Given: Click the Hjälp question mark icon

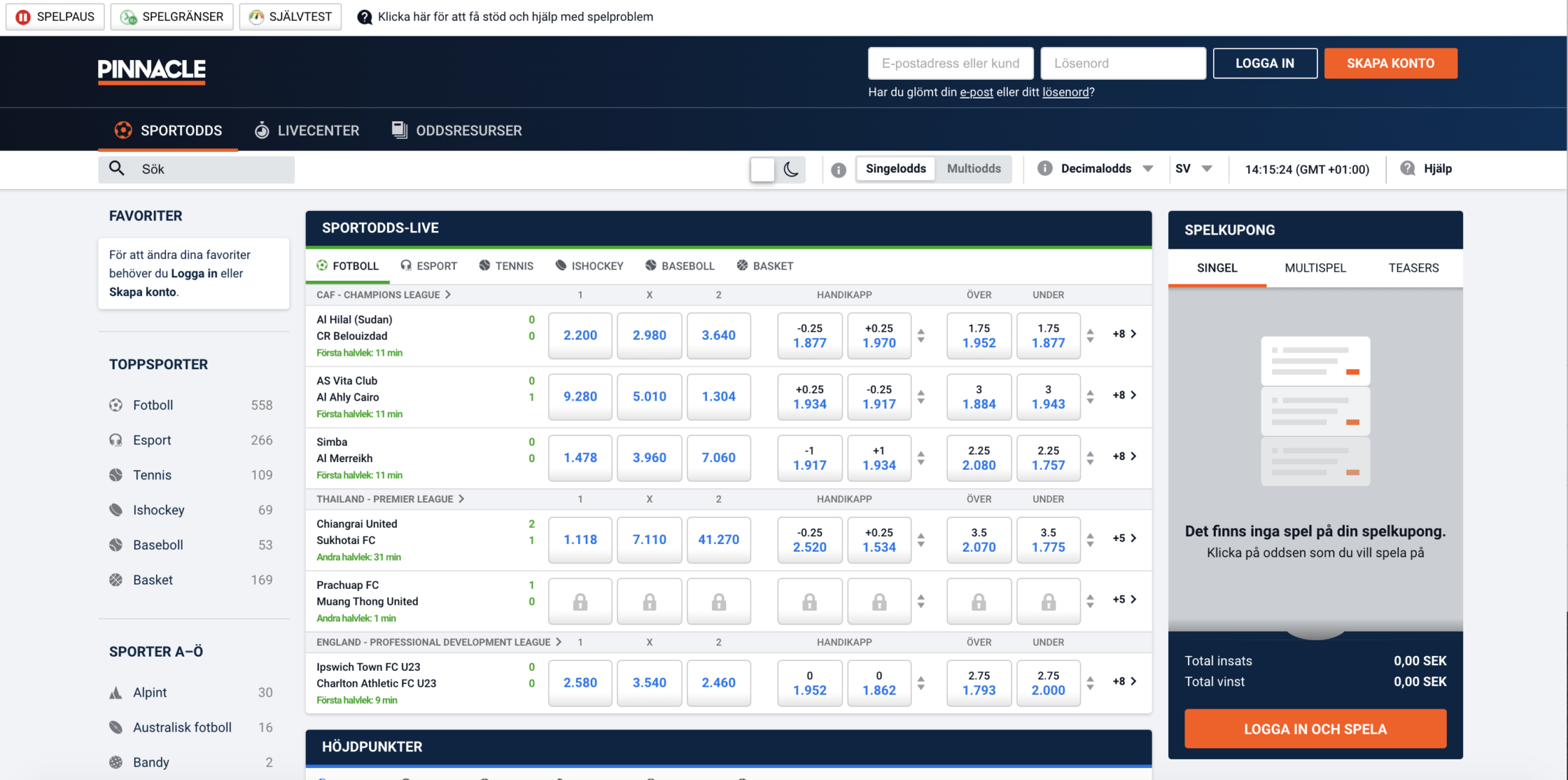Looking at the screenshot, I should [1407, 168].
